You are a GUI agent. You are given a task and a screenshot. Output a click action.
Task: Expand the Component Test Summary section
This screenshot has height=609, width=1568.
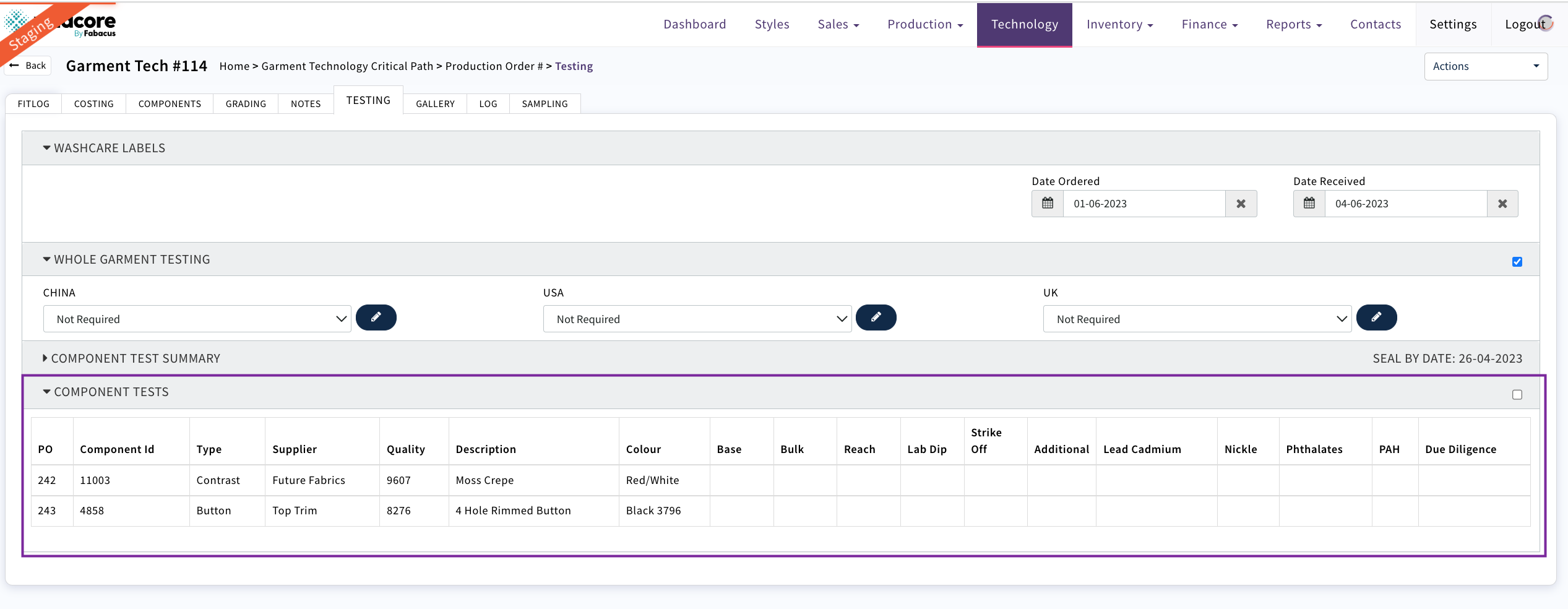135,358
